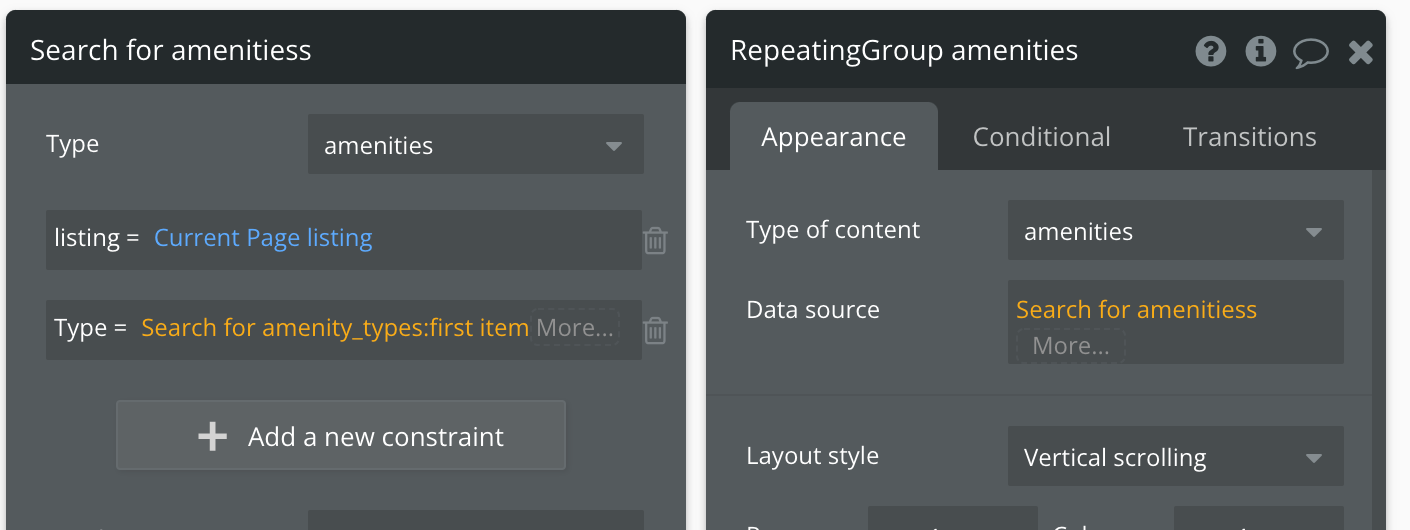
Task: Delete the listing constraint with trash icon
Action: [x=655, y=240]
